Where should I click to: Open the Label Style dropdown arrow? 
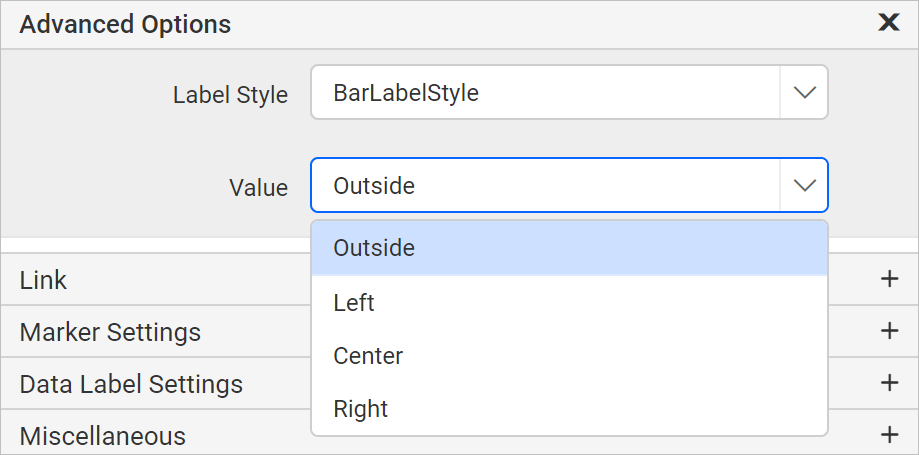(804, 92)
